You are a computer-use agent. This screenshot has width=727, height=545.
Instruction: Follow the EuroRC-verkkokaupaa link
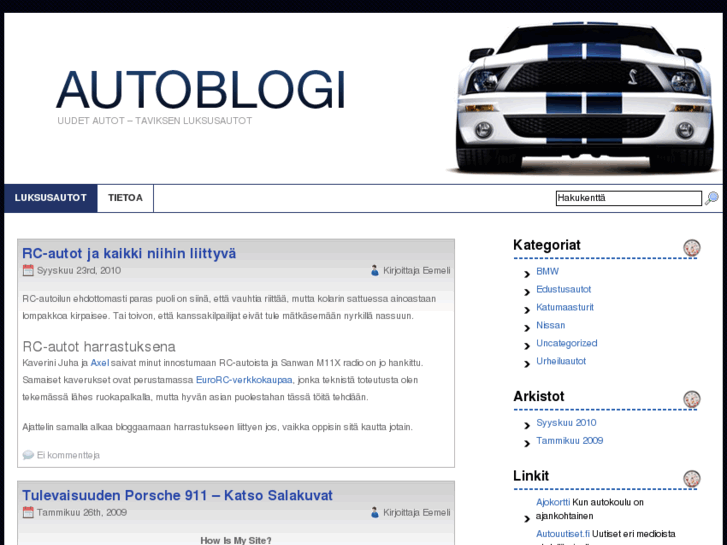coord(244,380)
